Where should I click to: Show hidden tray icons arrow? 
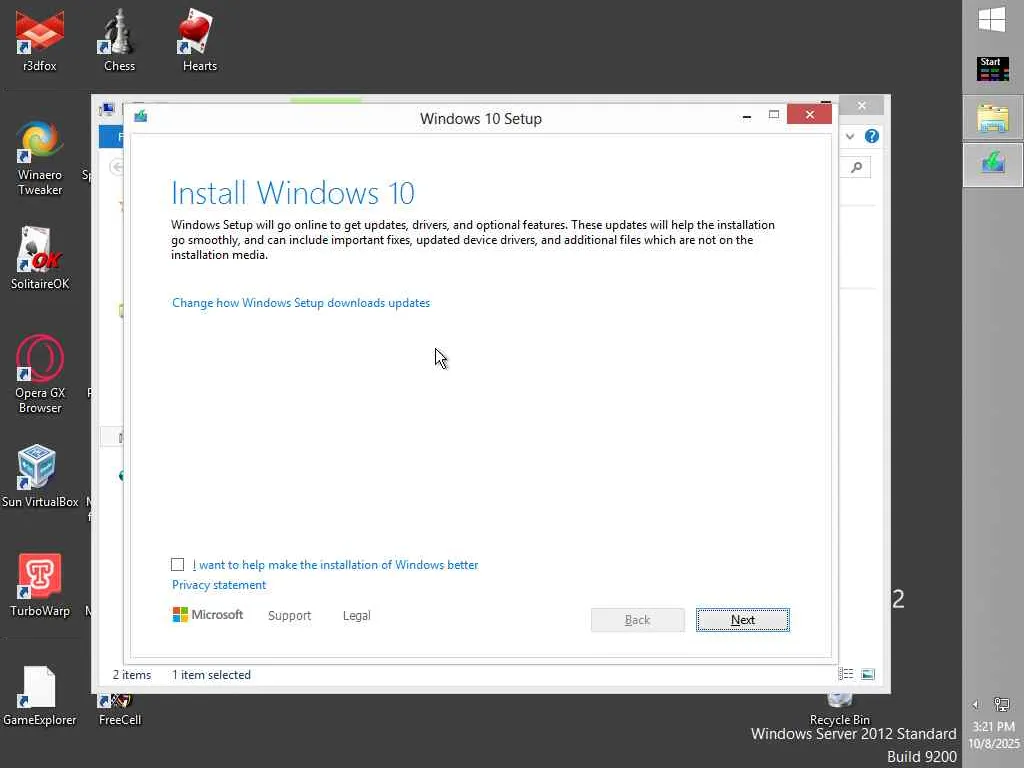976,704
